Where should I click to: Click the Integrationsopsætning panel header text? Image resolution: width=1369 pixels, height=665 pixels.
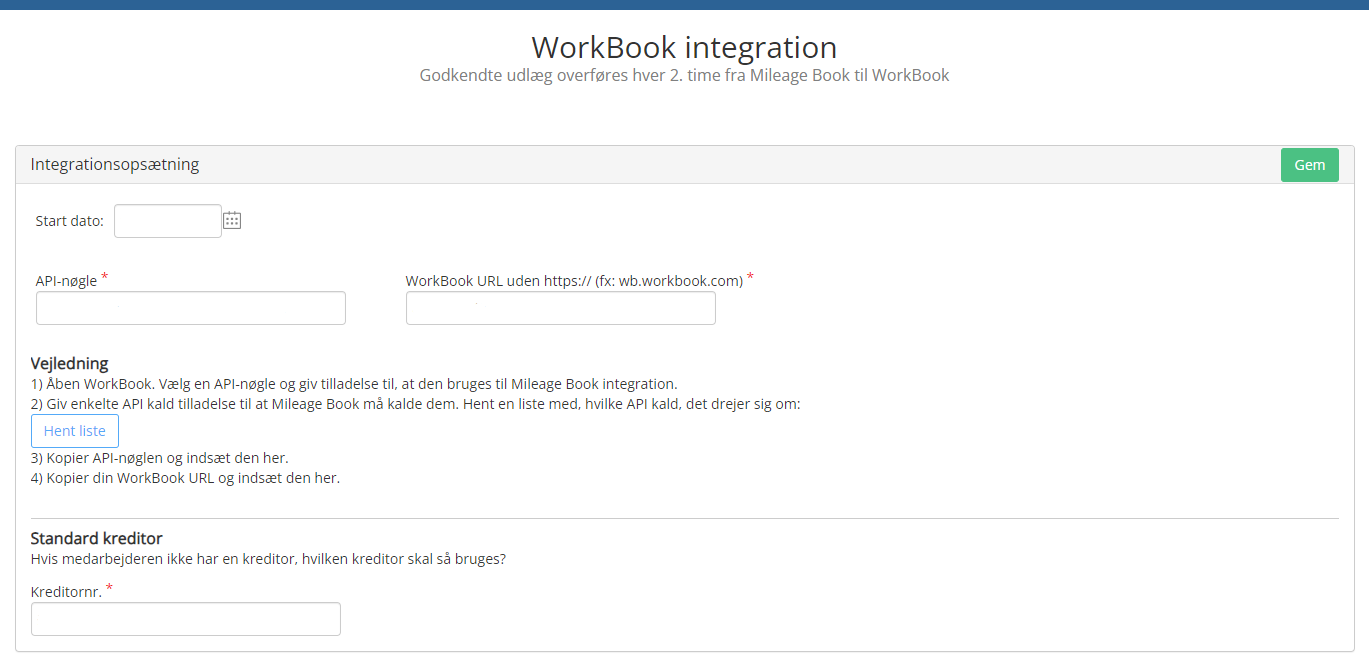(115, 164)
